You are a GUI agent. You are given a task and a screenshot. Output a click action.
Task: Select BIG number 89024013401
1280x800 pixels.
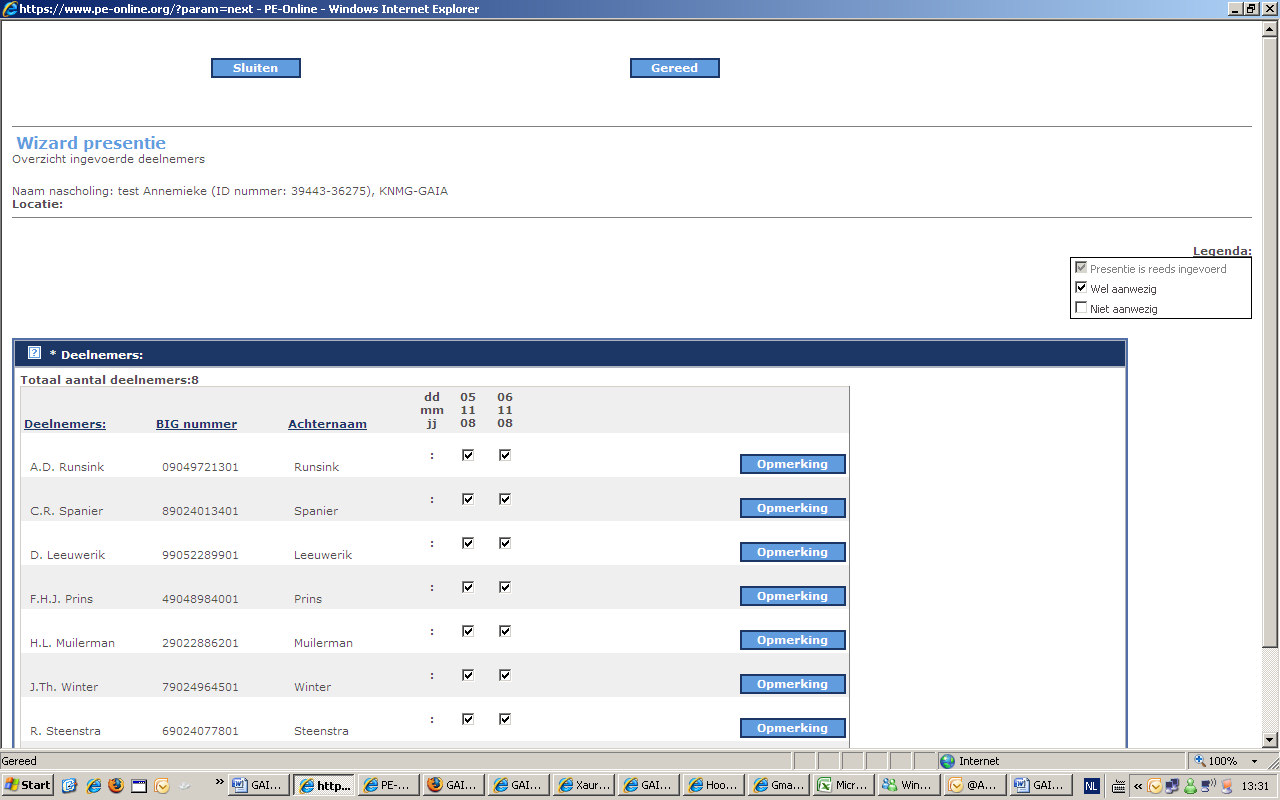[200, 511]
